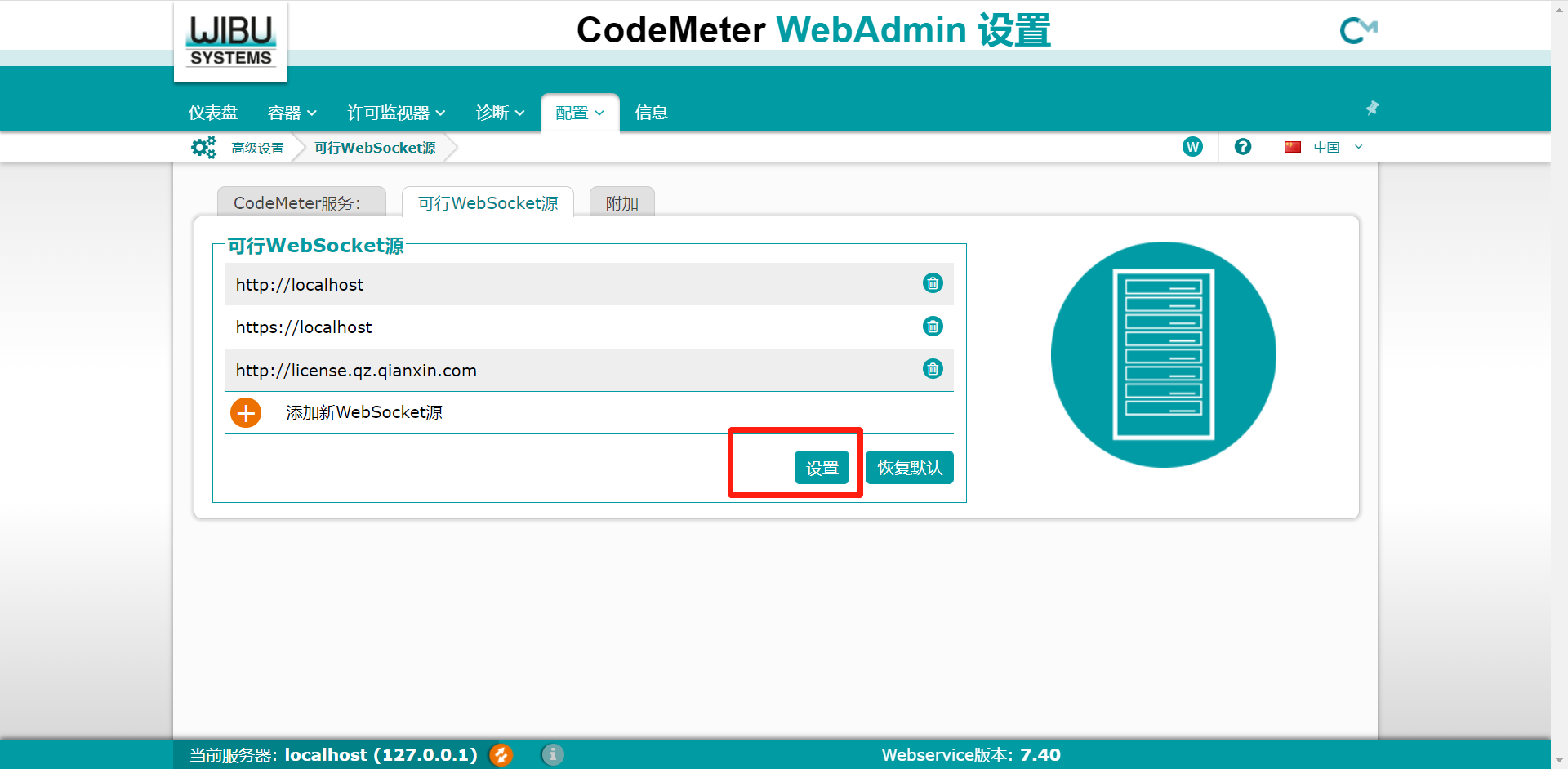The height and width of the screenshot is (769, 1568).
Task: Open the 中国 language selector dropdown
Action: click(1338, 147)
